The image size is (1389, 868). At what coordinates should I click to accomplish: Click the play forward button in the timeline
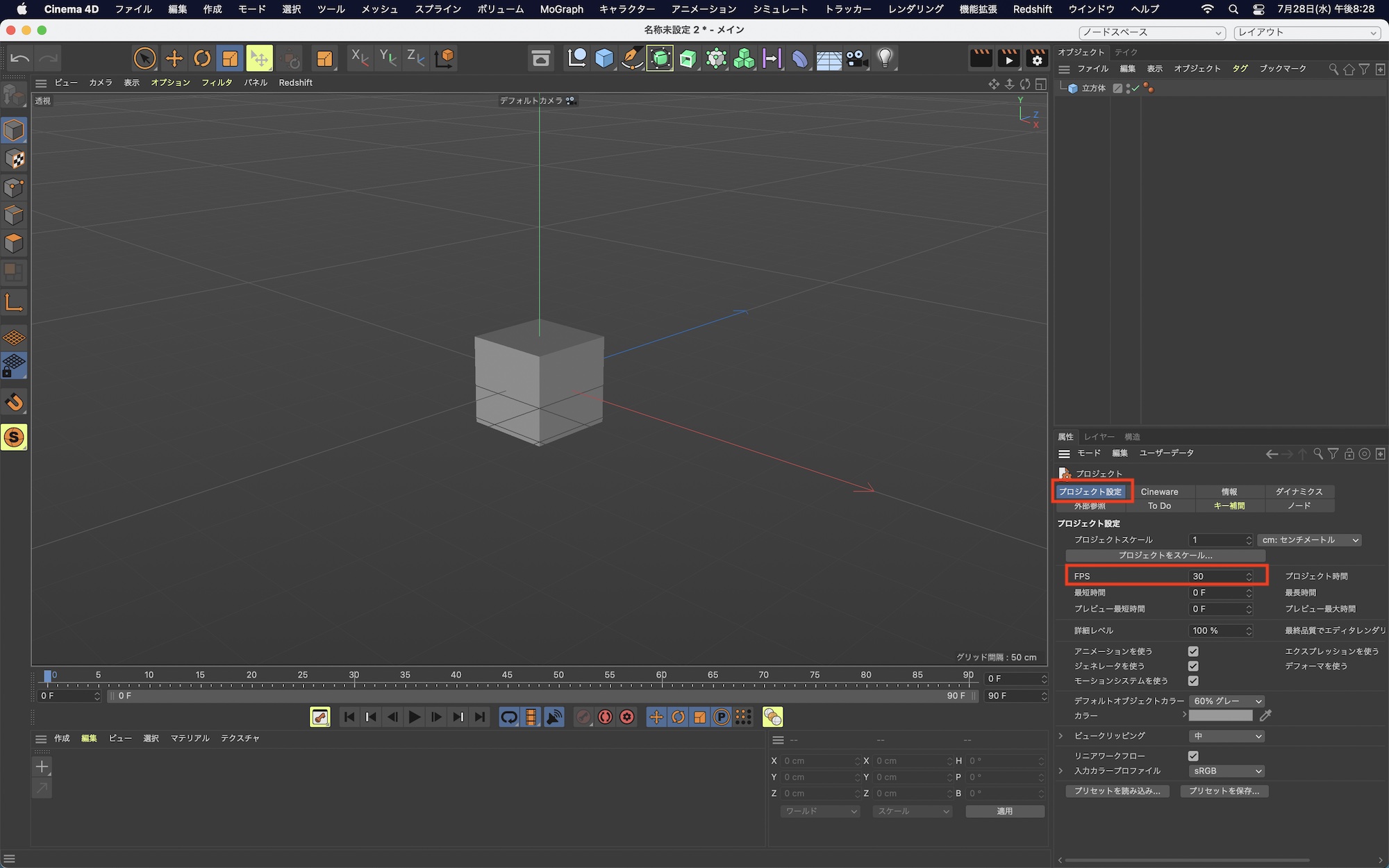415,717
